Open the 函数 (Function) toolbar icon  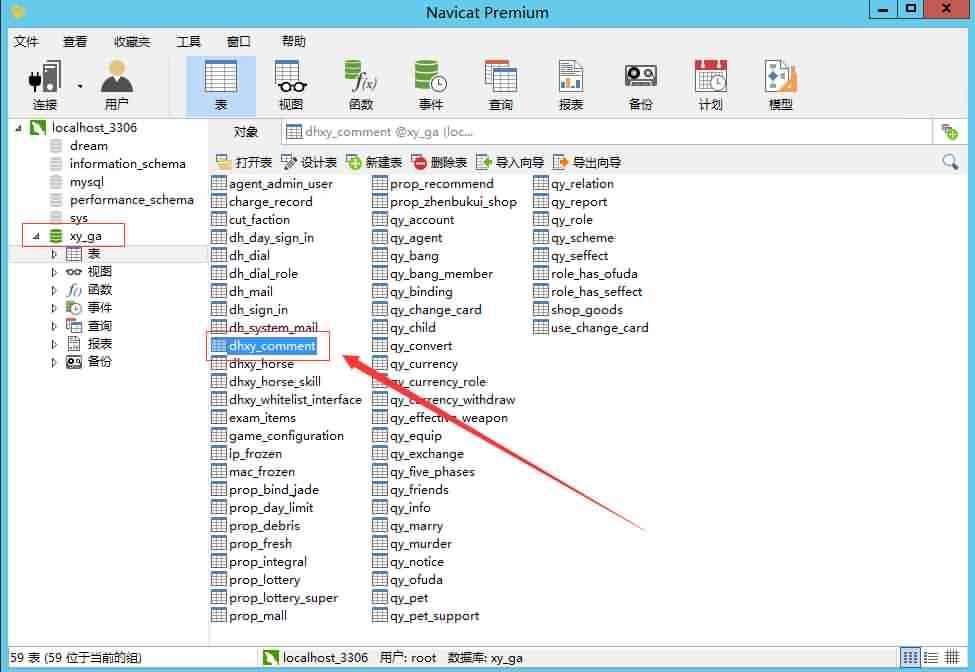[x=360, y=85]
